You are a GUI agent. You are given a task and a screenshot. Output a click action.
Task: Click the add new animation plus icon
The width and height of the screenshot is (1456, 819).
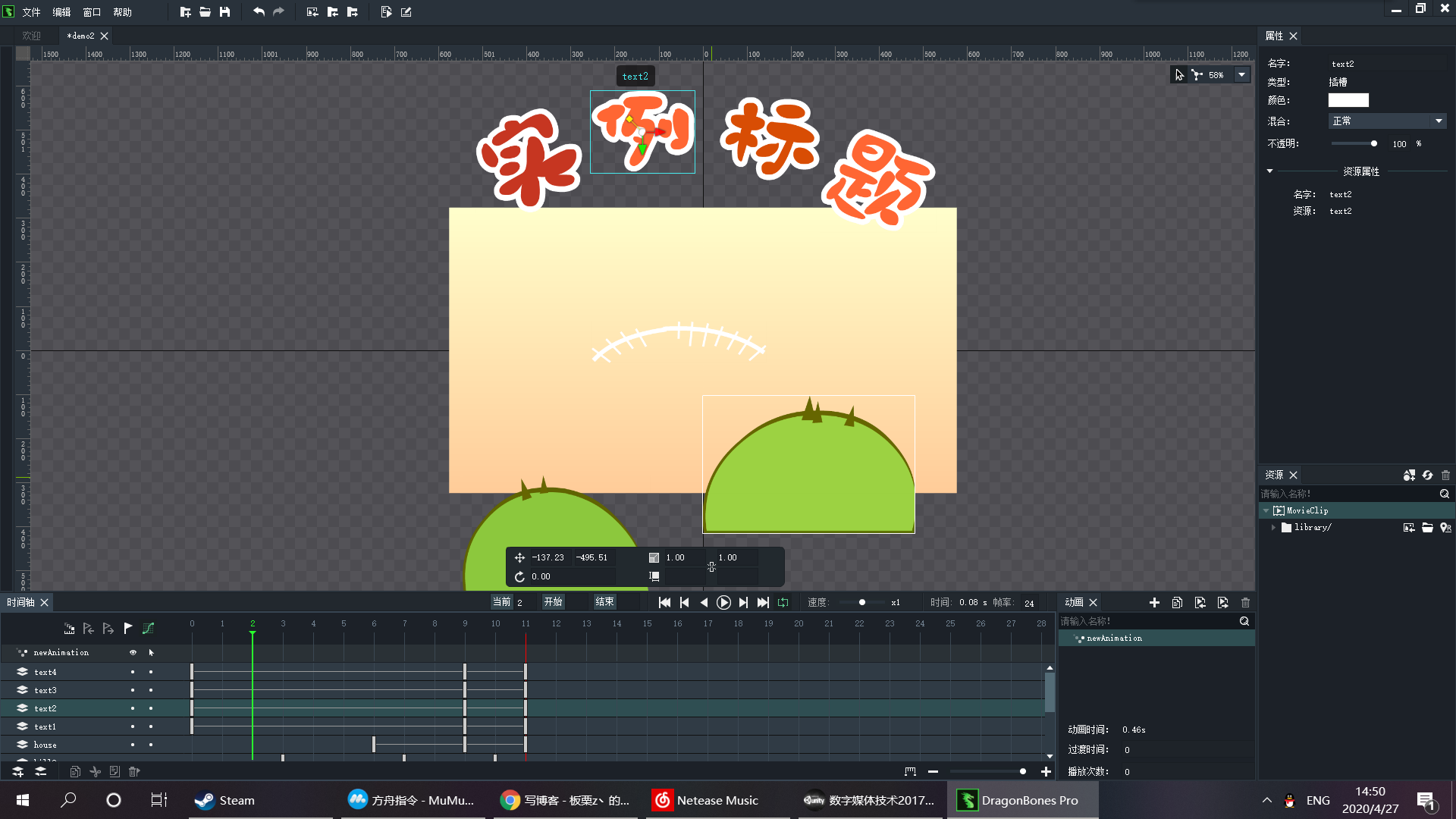[x=1154, y=602]
